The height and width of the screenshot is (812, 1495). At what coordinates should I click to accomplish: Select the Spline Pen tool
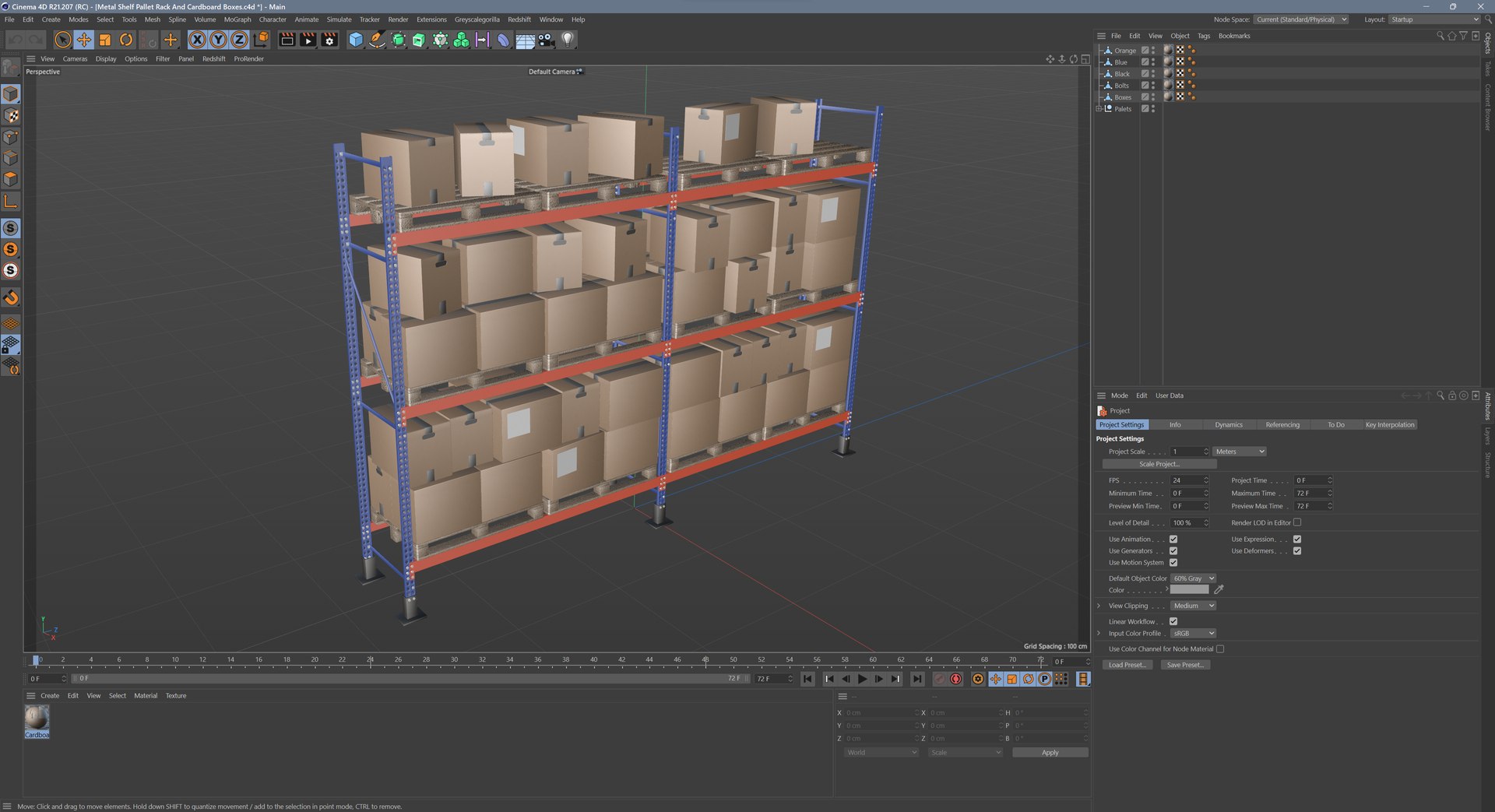tap(377, 40)
